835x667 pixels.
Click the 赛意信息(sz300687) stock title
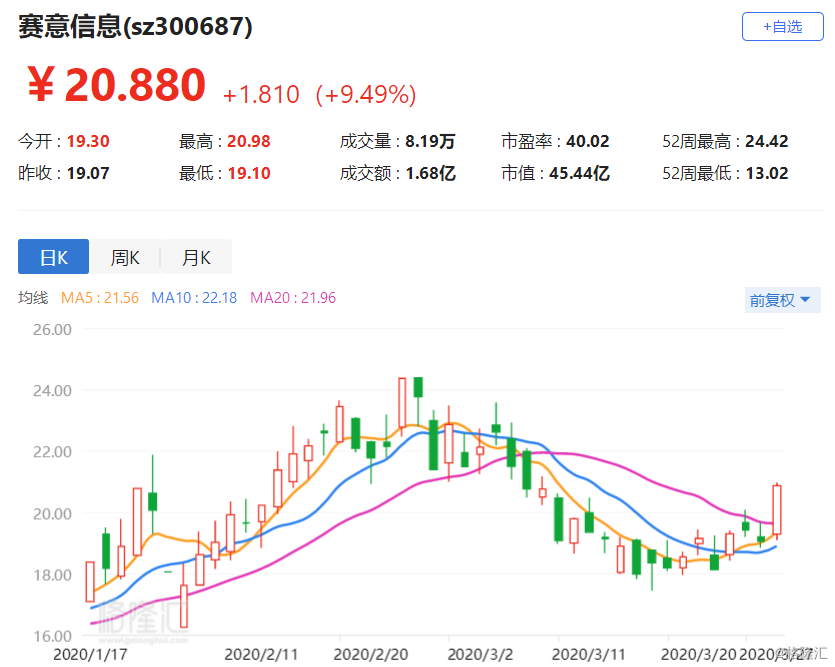[135, 27]
